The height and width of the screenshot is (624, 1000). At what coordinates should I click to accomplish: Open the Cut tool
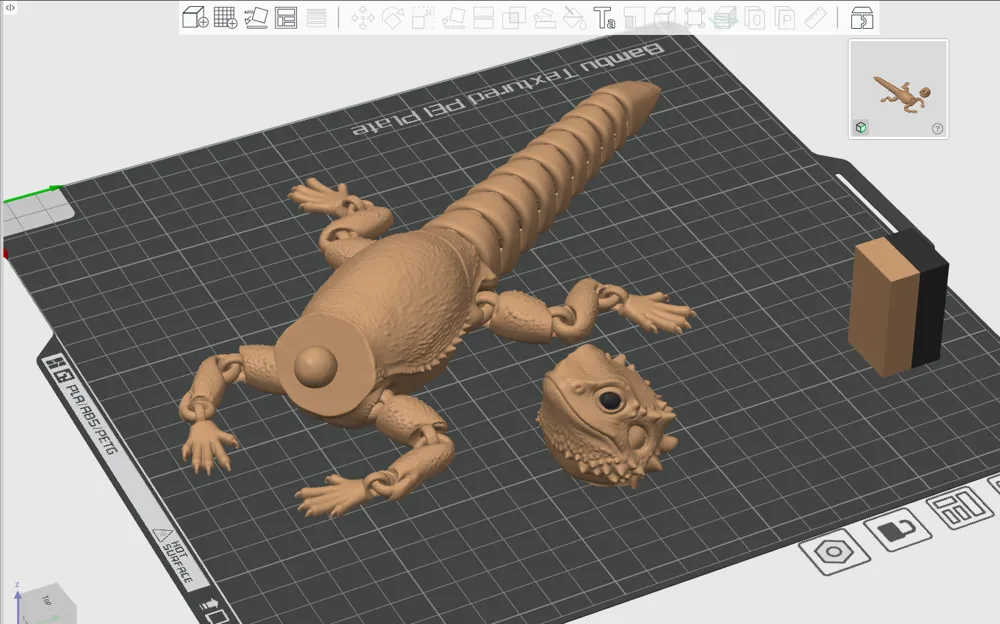[483, 19]
